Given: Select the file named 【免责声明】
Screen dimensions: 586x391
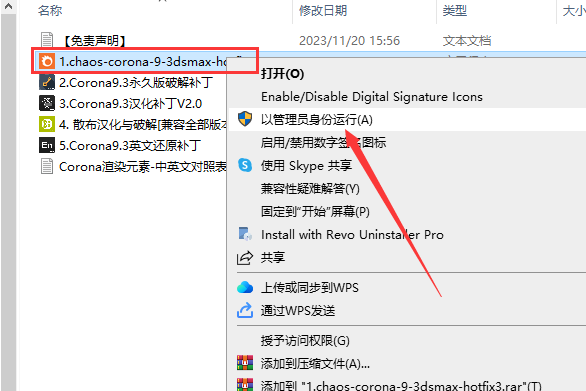Looking at the screenshot, I should point(95,40).
